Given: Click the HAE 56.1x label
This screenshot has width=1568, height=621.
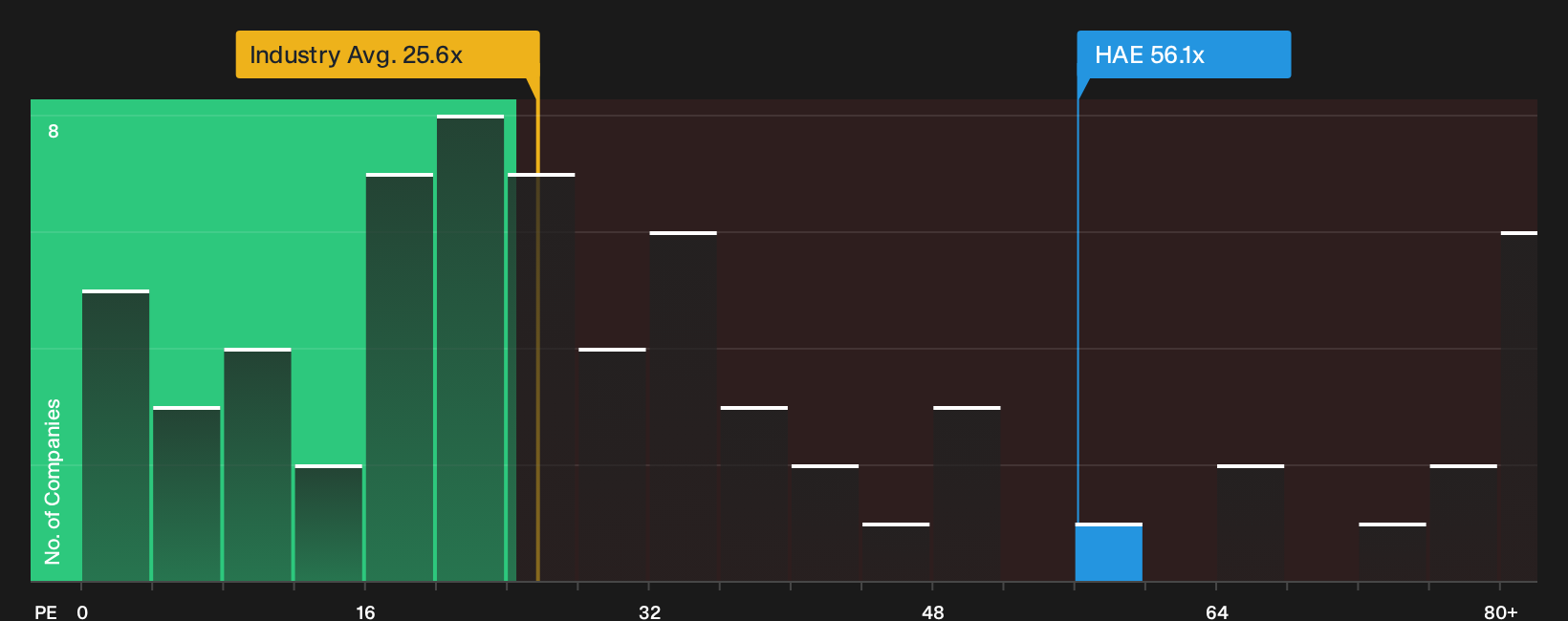Looking at the screenshot, I should point(1184,54).
